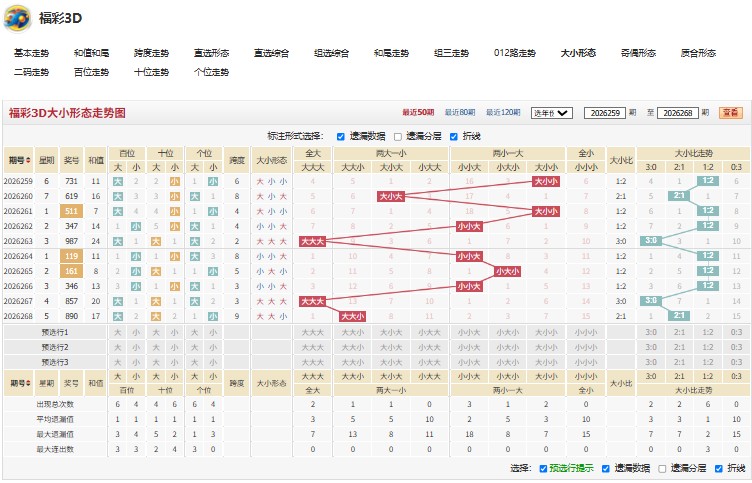
Task: Toggle bottom 折线 checkbox
Action: tap(718, 469)
